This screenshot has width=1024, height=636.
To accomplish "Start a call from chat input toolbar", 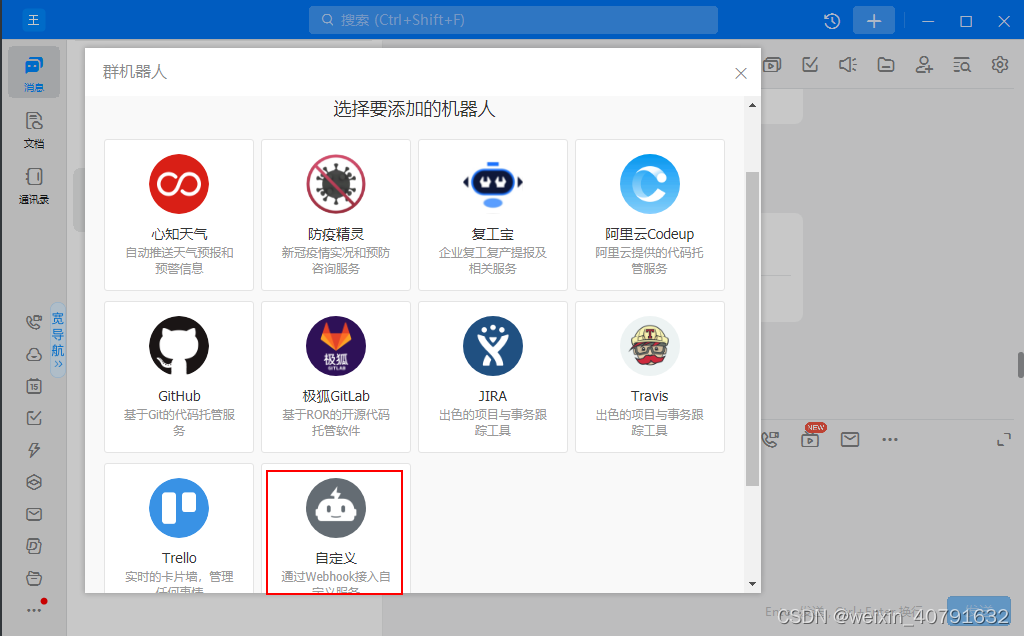I will [x=771, y=439].
